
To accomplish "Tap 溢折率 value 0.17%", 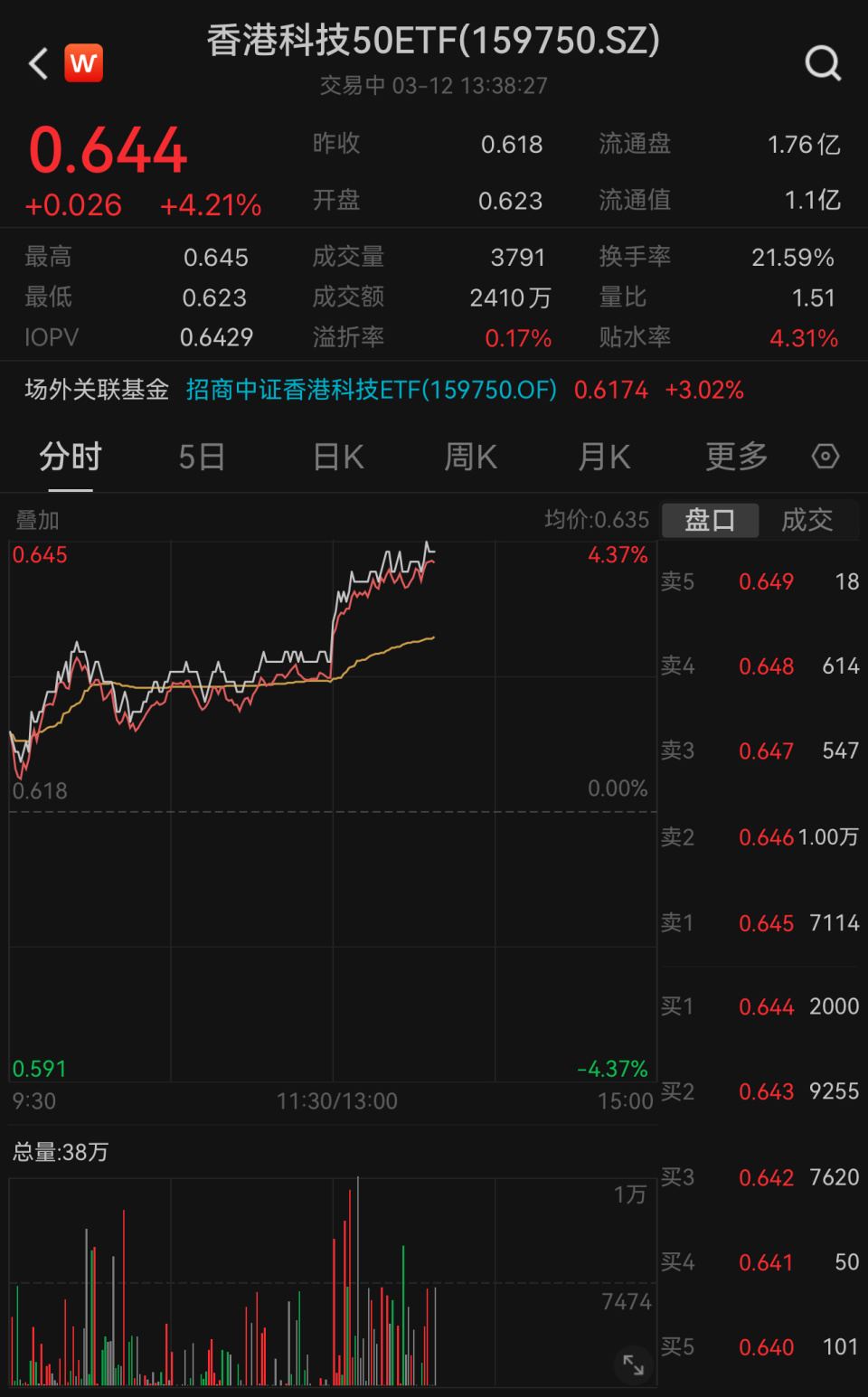I will click(x=518, y=338).
